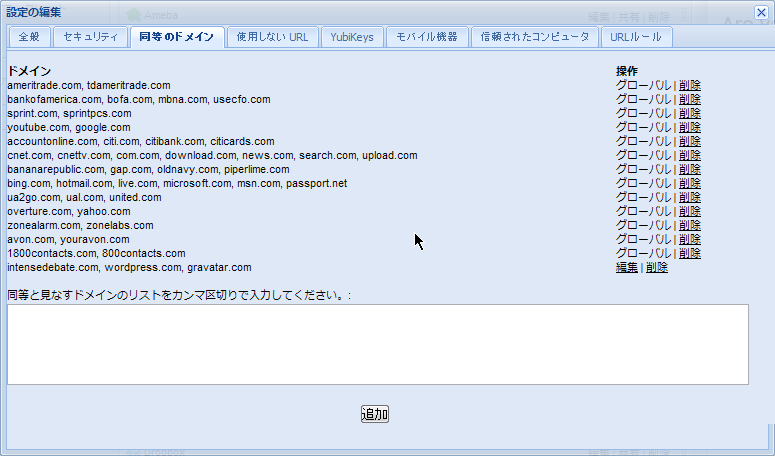Image resolution: width=775 pixels, height=456 pixels.
Task: Click the equivalent domains text area
Action: [378, 344]
